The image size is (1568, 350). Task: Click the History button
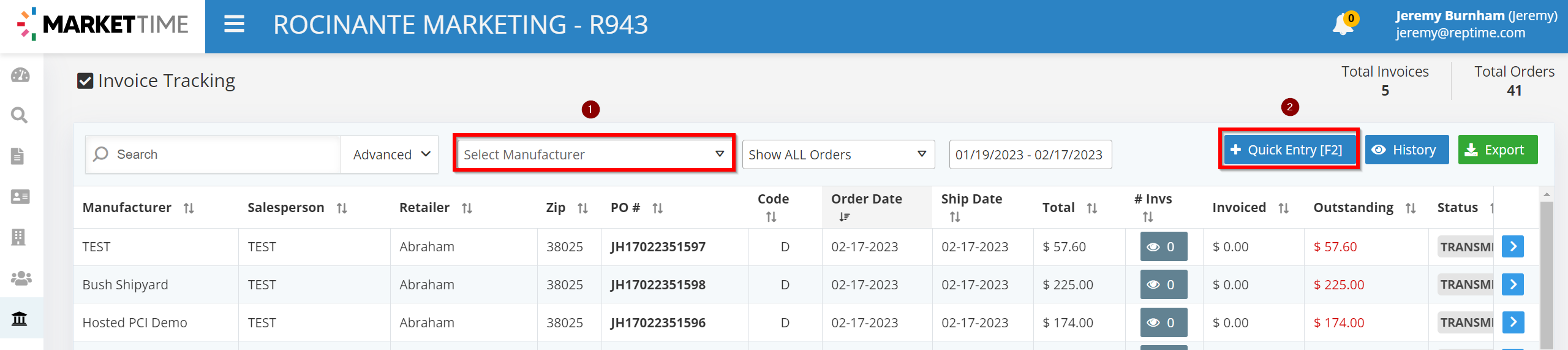[1407, 150]
